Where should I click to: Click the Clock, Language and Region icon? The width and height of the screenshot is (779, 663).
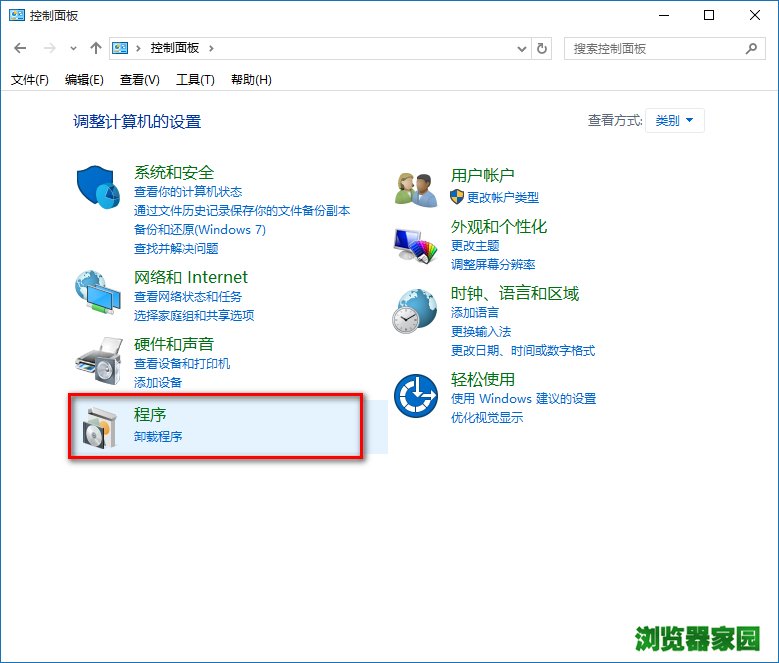click(414, 312)
